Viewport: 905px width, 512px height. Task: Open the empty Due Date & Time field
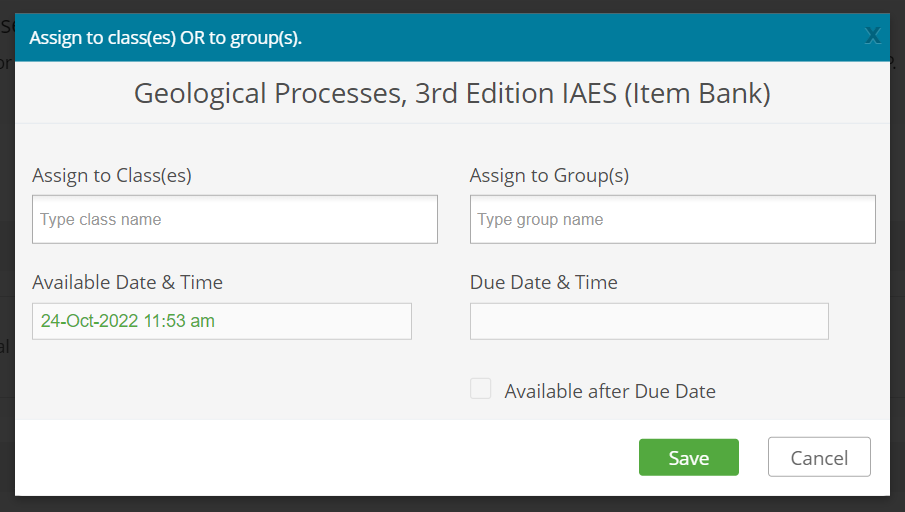649,321
